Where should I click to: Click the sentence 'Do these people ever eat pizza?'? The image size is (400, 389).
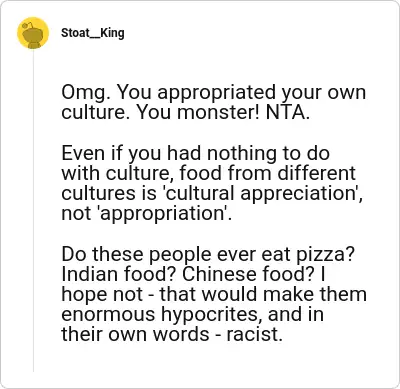pyautogui.click(x=208, y=255)
